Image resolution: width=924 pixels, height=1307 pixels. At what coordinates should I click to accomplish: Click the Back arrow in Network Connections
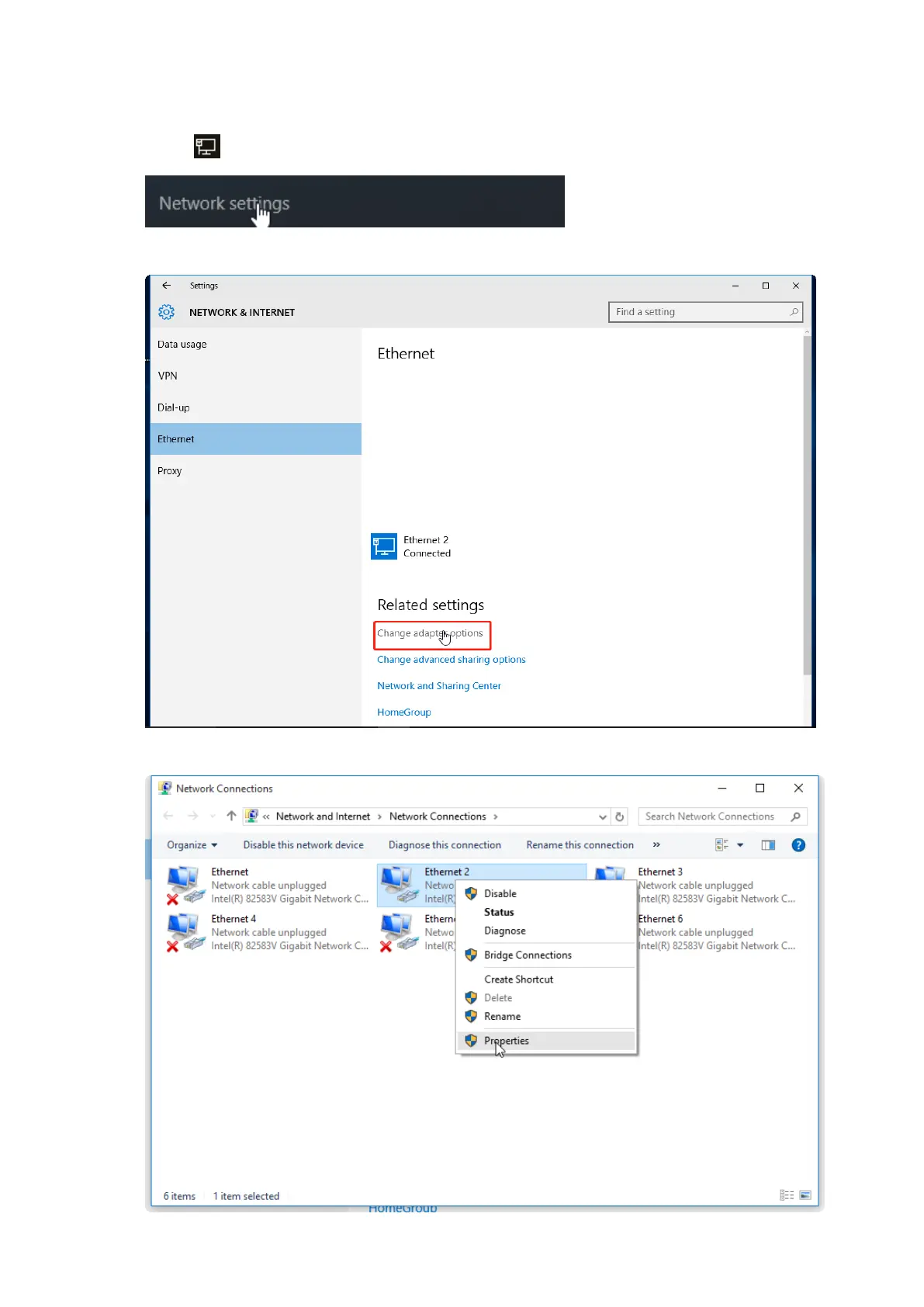click(168, 816)
